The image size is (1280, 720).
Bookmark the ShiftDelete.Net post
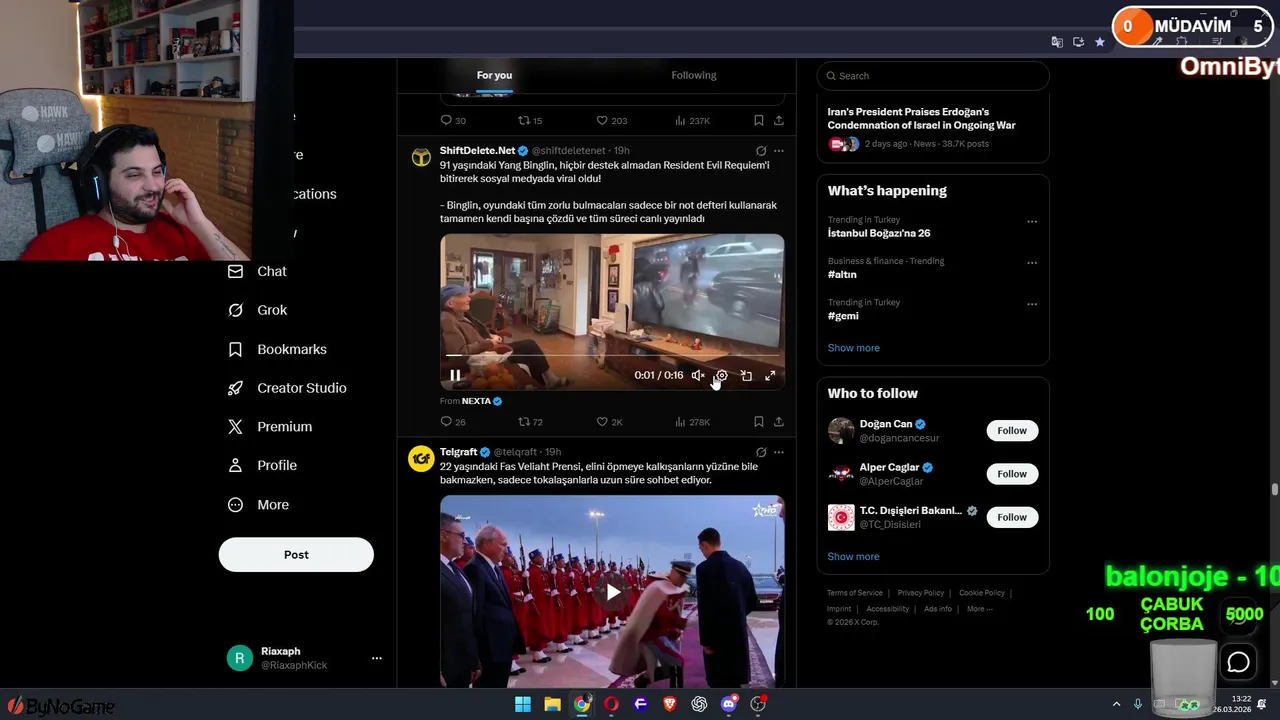(x=759, y=422)
